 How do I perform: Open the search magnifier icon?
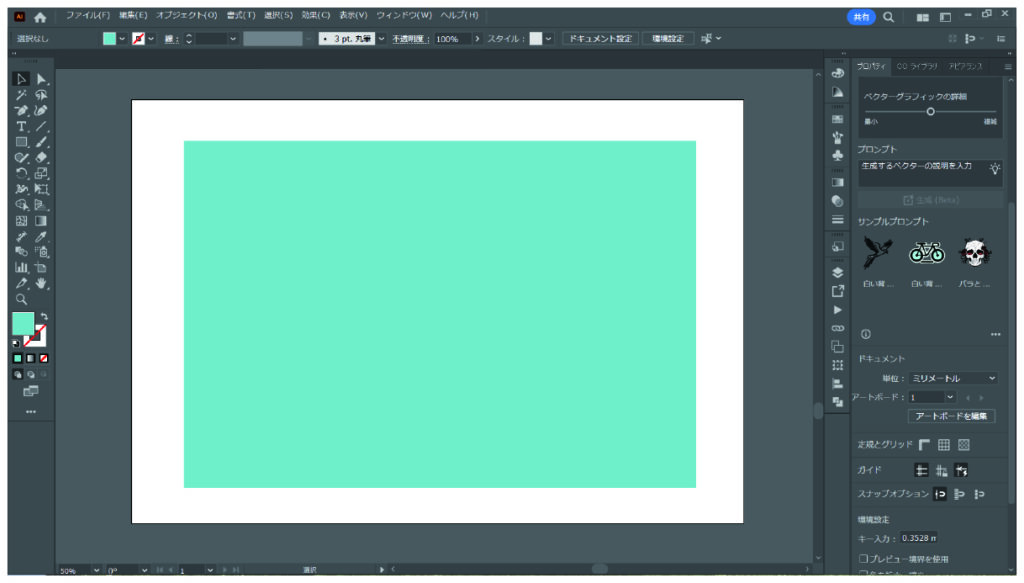[x=889, y=17]
